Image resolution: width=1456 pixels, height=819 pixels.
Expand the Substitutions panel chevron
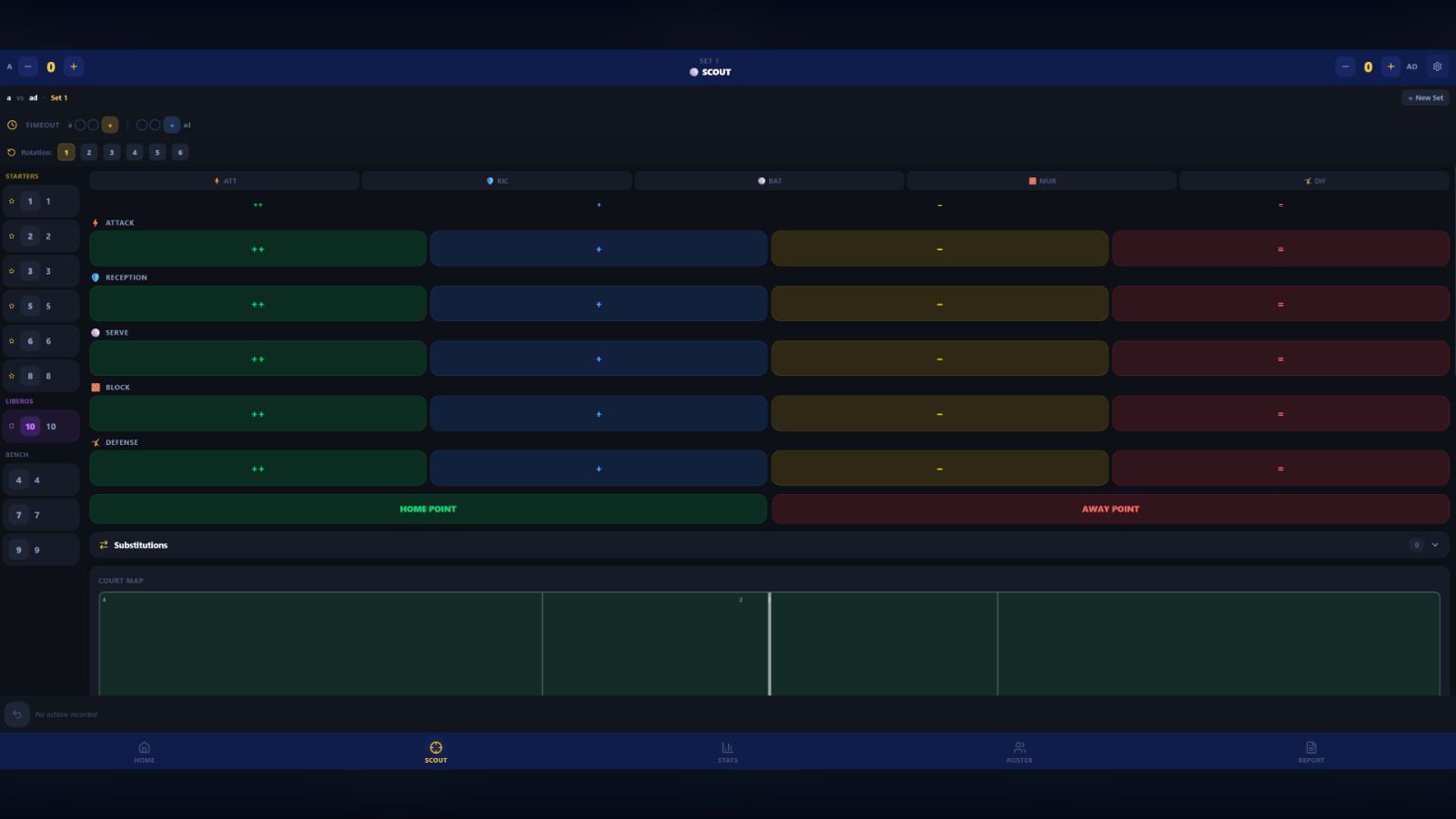pos(1435,545)
